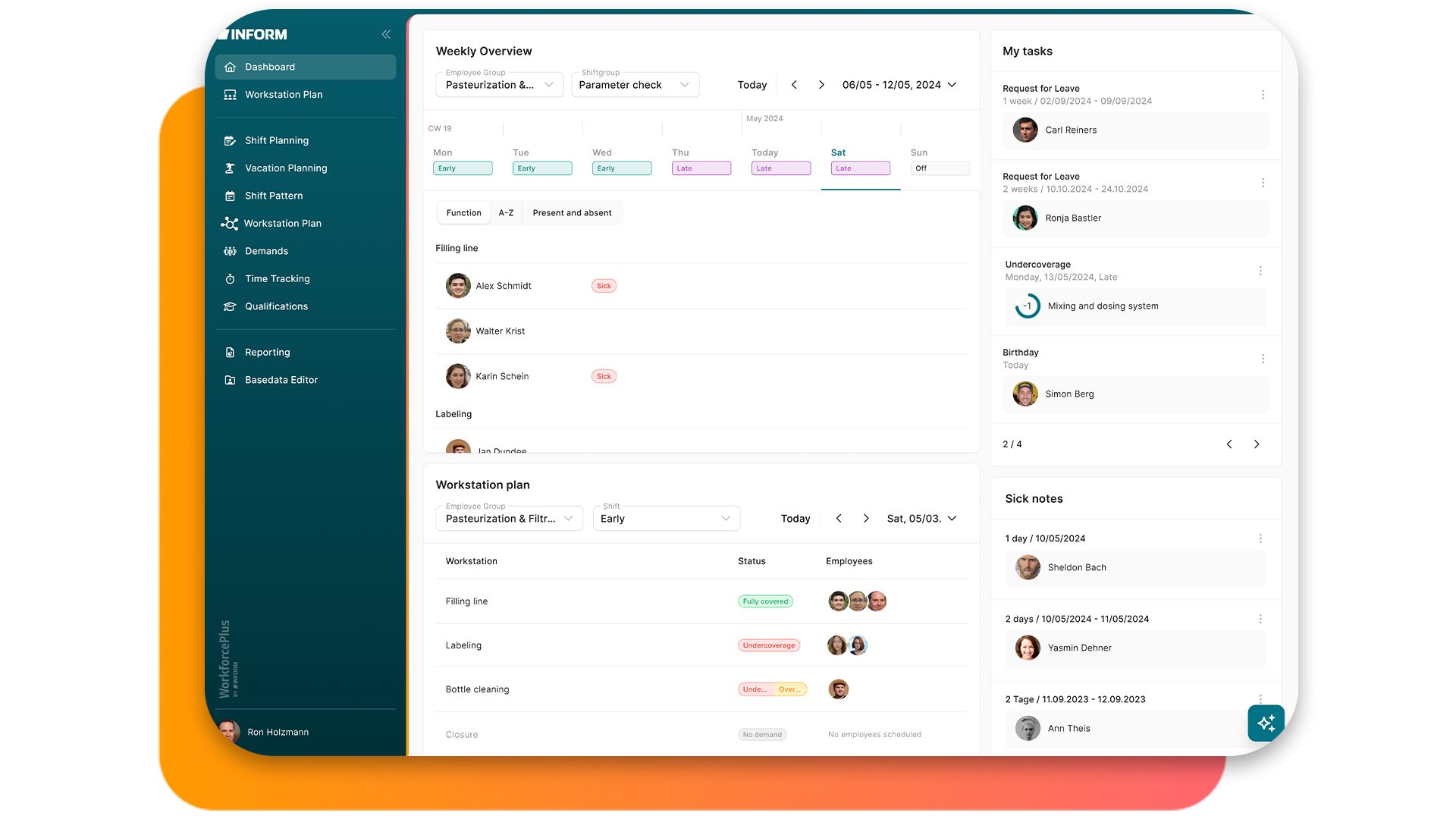Image resolution: width=1456 pixels, height=819 pixels.
Task: Select the Present and absent tab
Action: click(x=571, y=212)
